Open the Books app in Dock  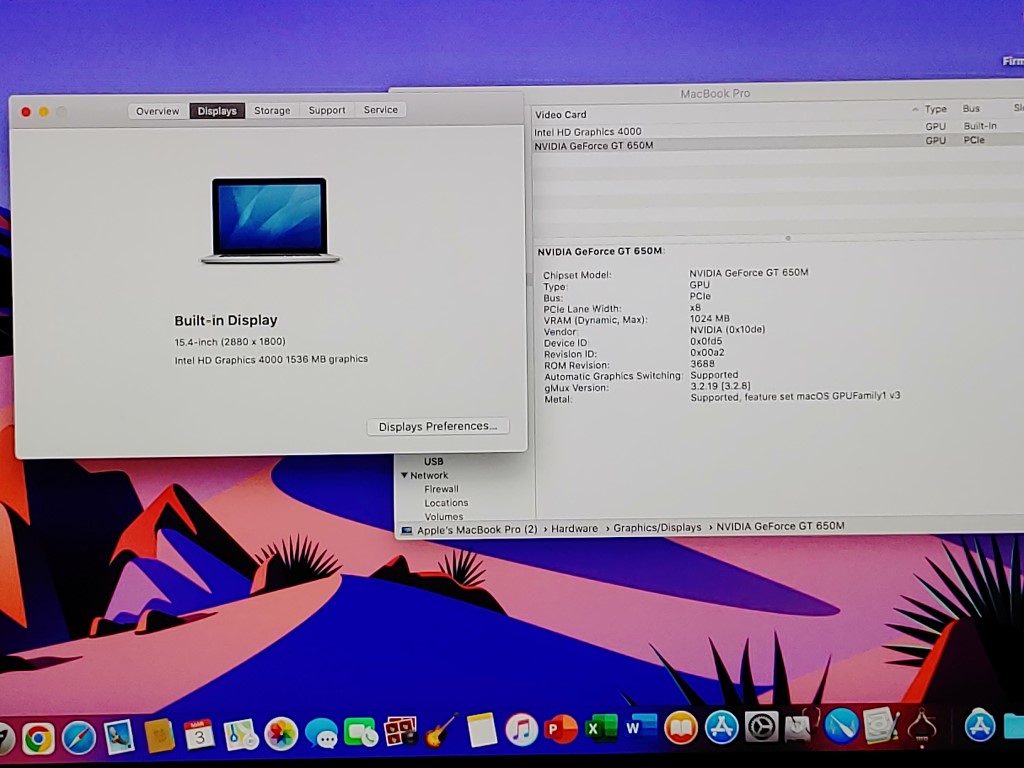coord(681,727)
